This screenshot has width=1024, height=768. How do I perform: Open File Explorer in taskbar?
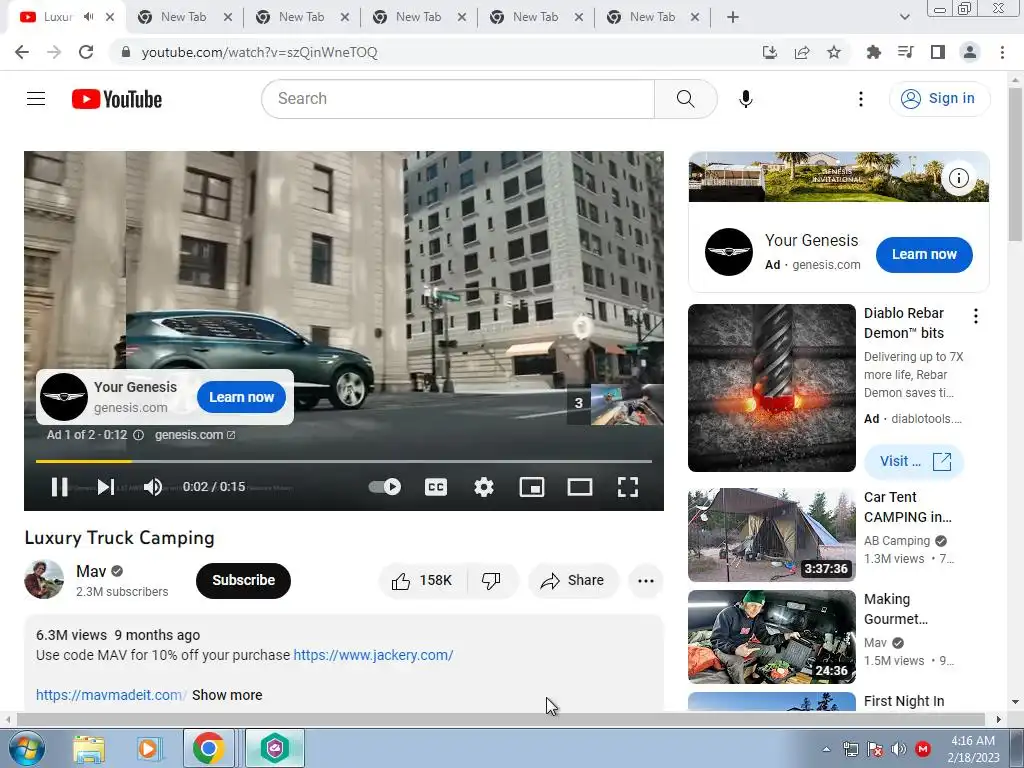[89, 748]
